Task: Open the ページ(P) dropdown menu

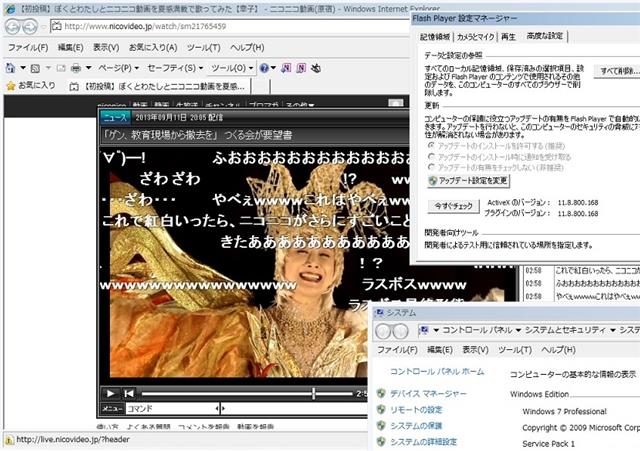Action: pyautogui.click(x=118, y=68)
